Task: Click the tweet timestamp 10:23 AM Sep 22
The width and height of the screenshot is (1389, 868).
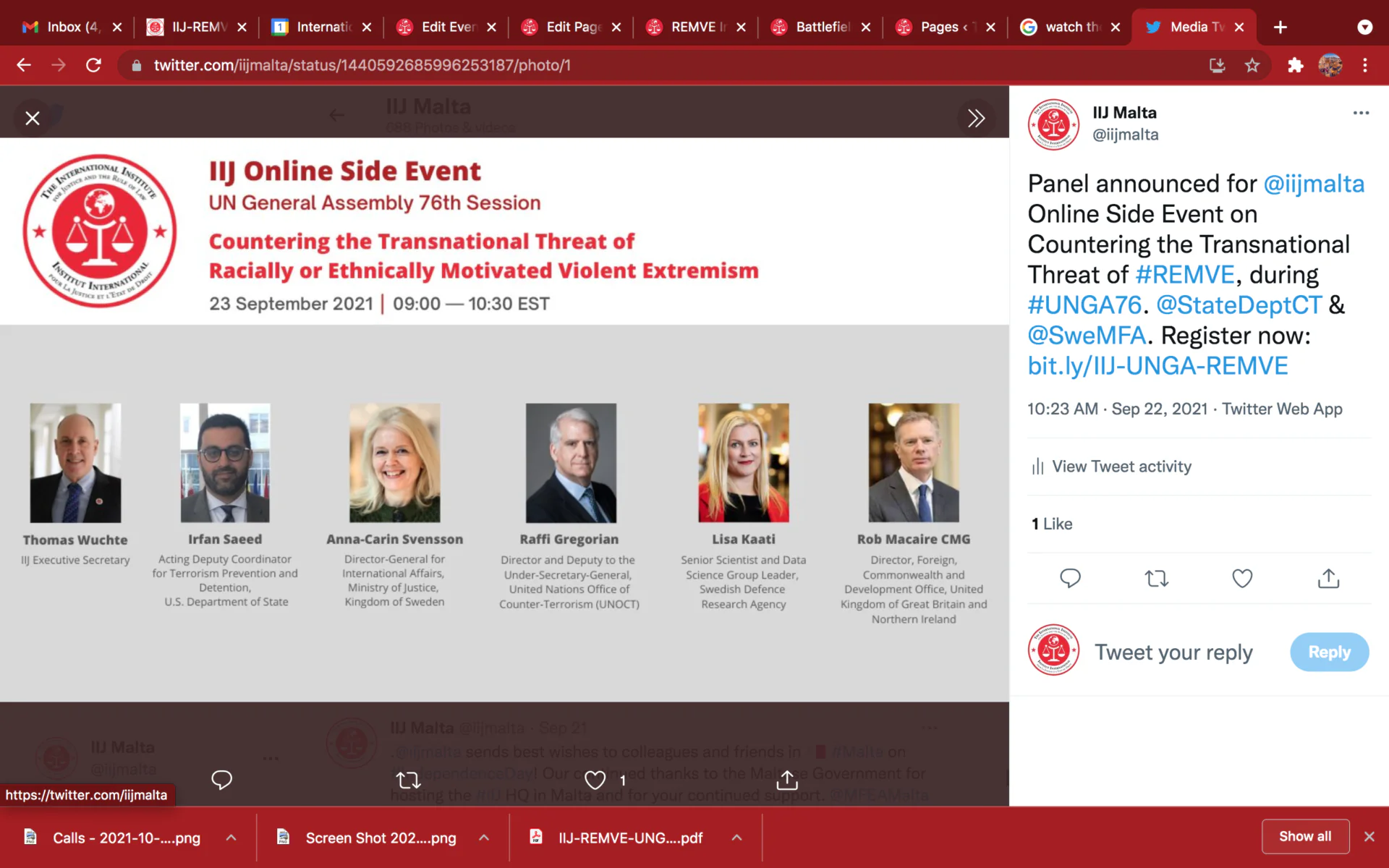Action: 1118,409
